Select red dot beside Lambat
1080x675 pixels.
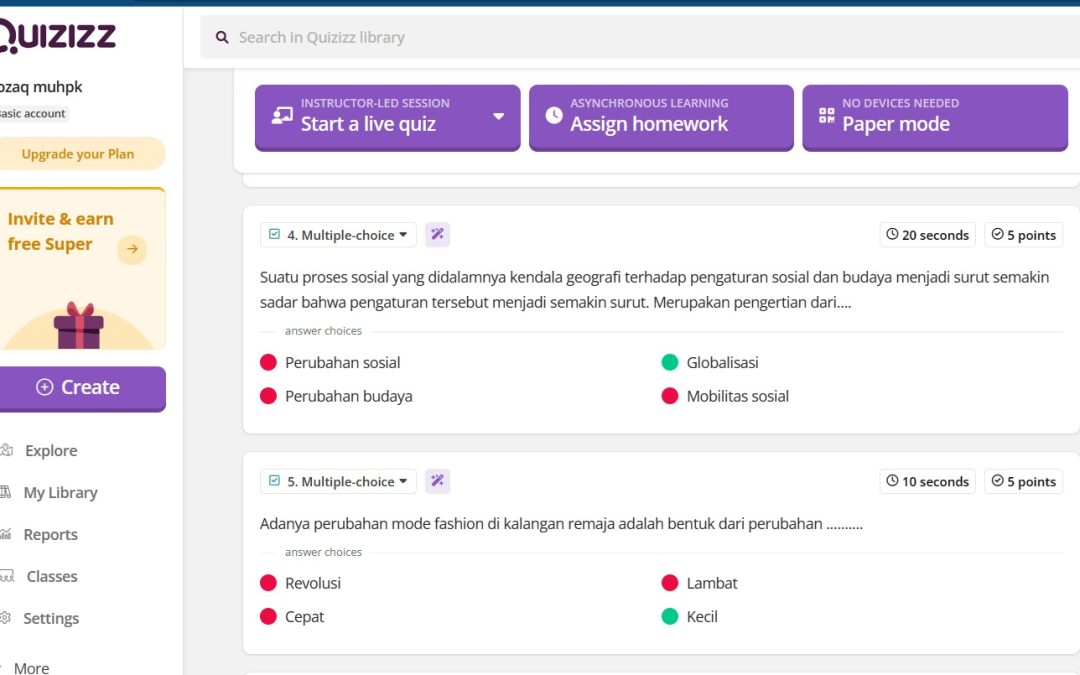pos(670,583)
